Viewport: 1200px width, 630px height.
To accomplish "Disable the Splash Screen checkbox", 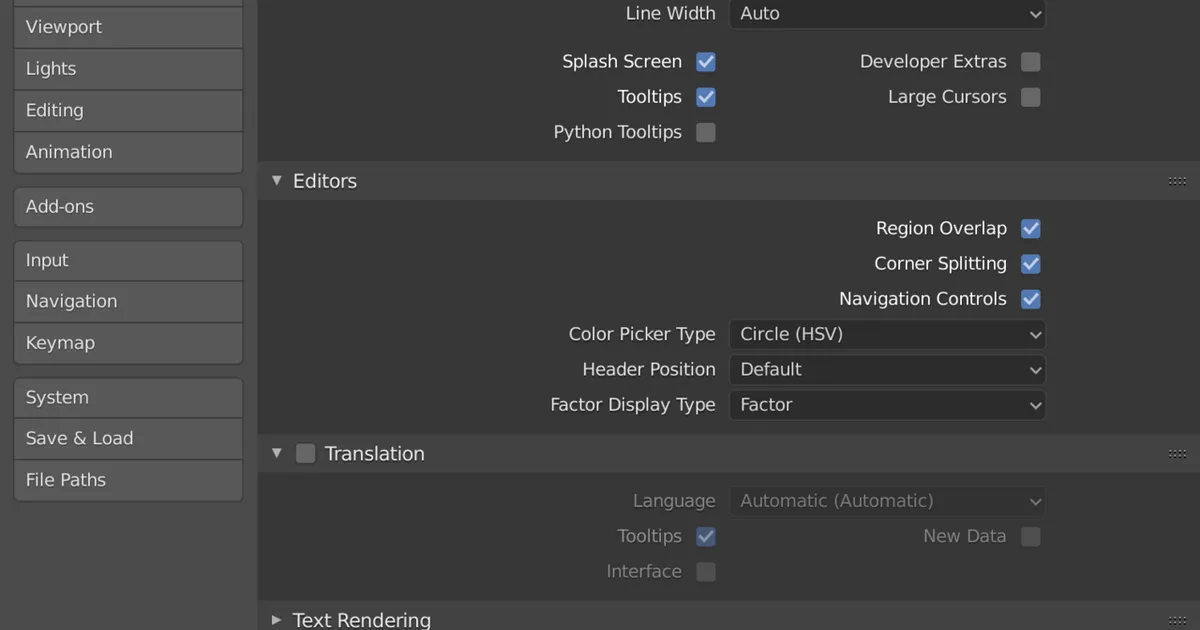I will pos(706,62).
